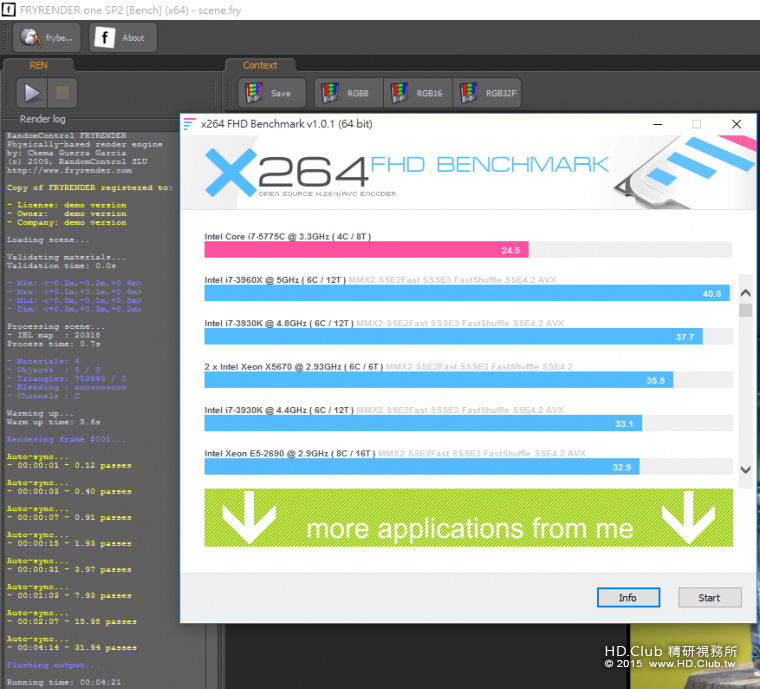Viewport: 760px width, 689px height.
Task: Minimize the x264 FHD Benchmark window
Action: (657, 124)
